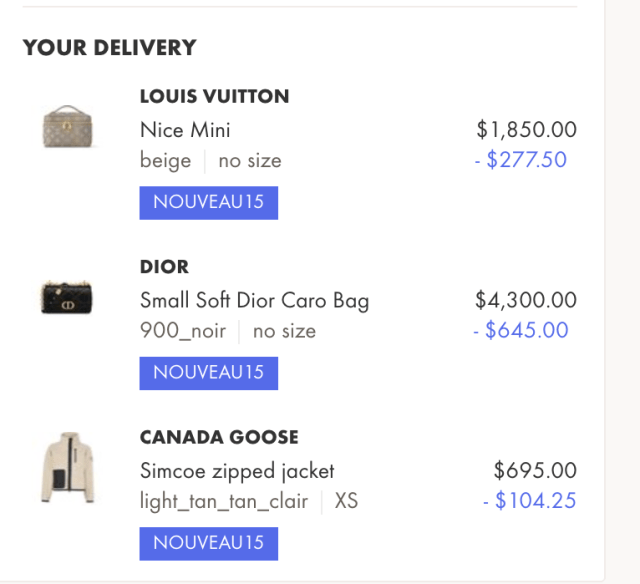640x584 pixels.
Task: Click the Dior Caro Bag thumbnail
Action: pyautogui.click(x=67, y=298)
